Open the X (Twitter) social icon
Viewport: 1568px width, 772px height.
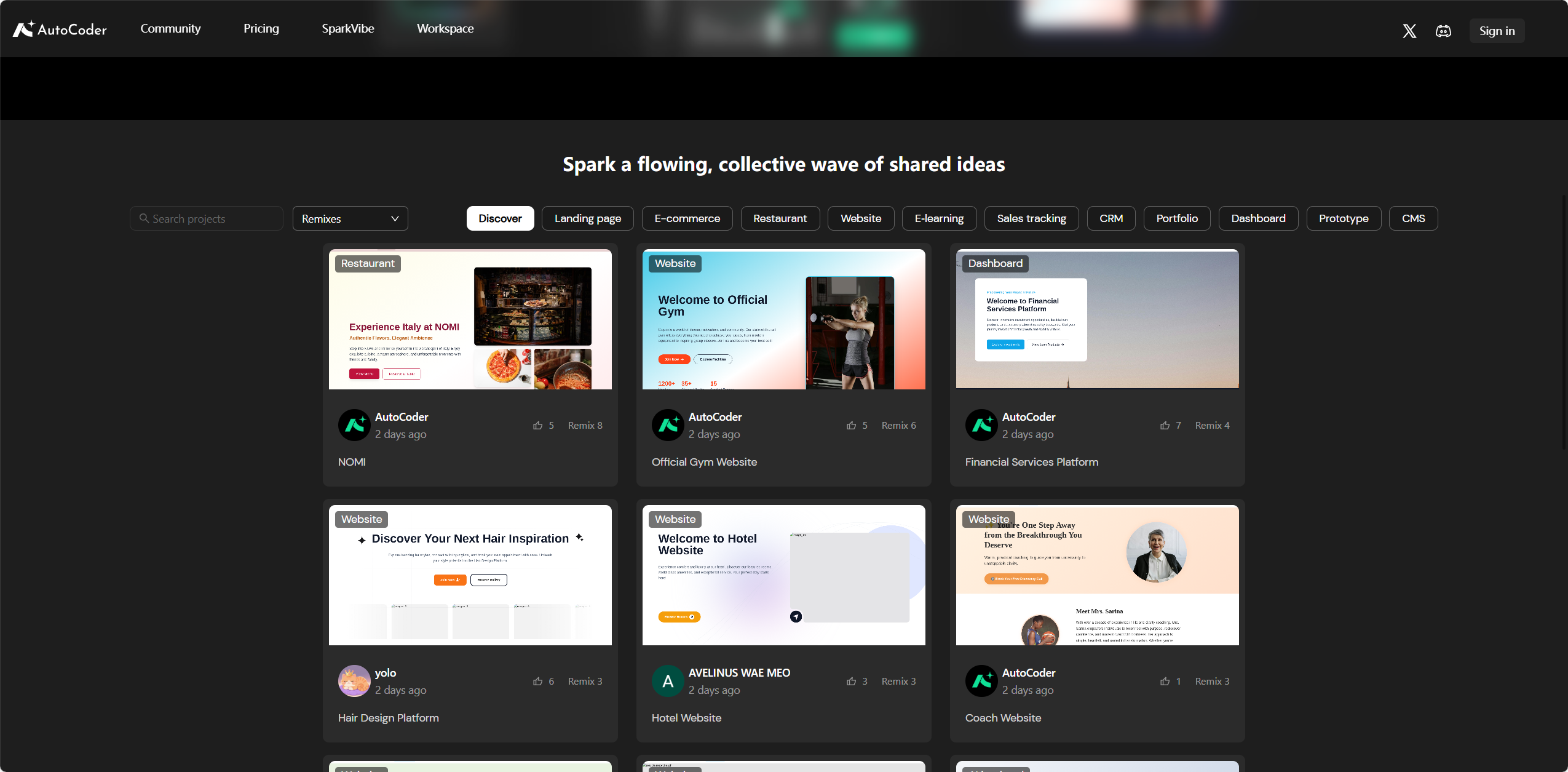(1409, 31)
